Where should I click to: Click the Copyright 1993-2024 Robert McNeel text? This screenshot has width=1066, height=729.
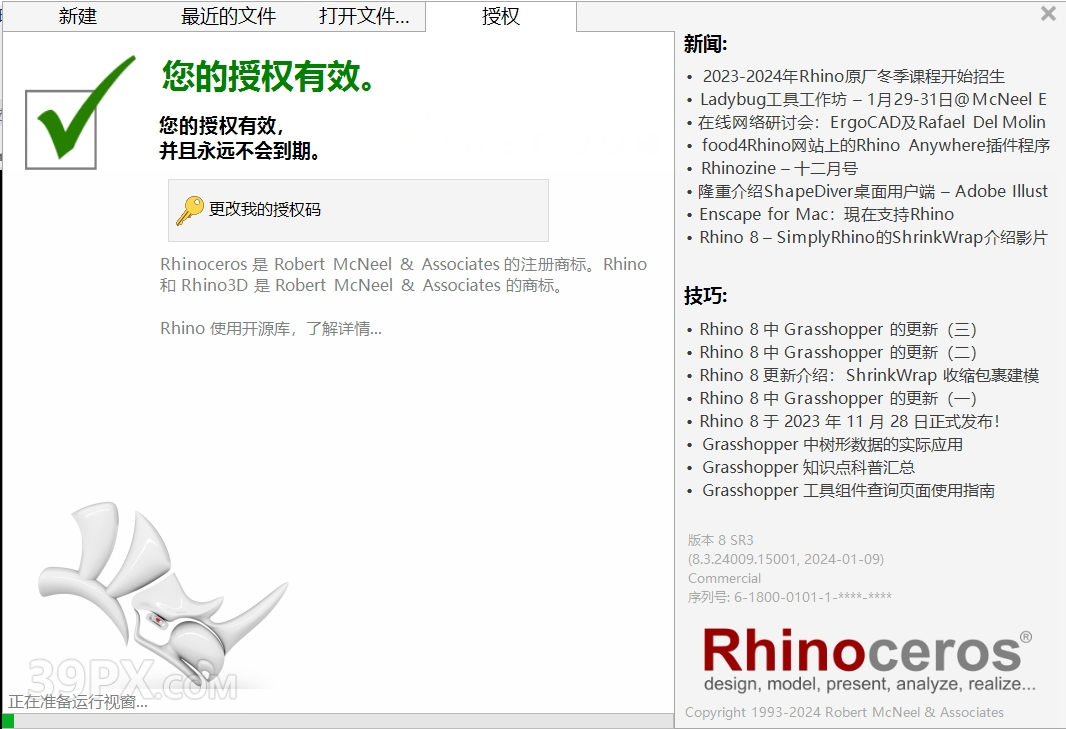click(844, 712)
